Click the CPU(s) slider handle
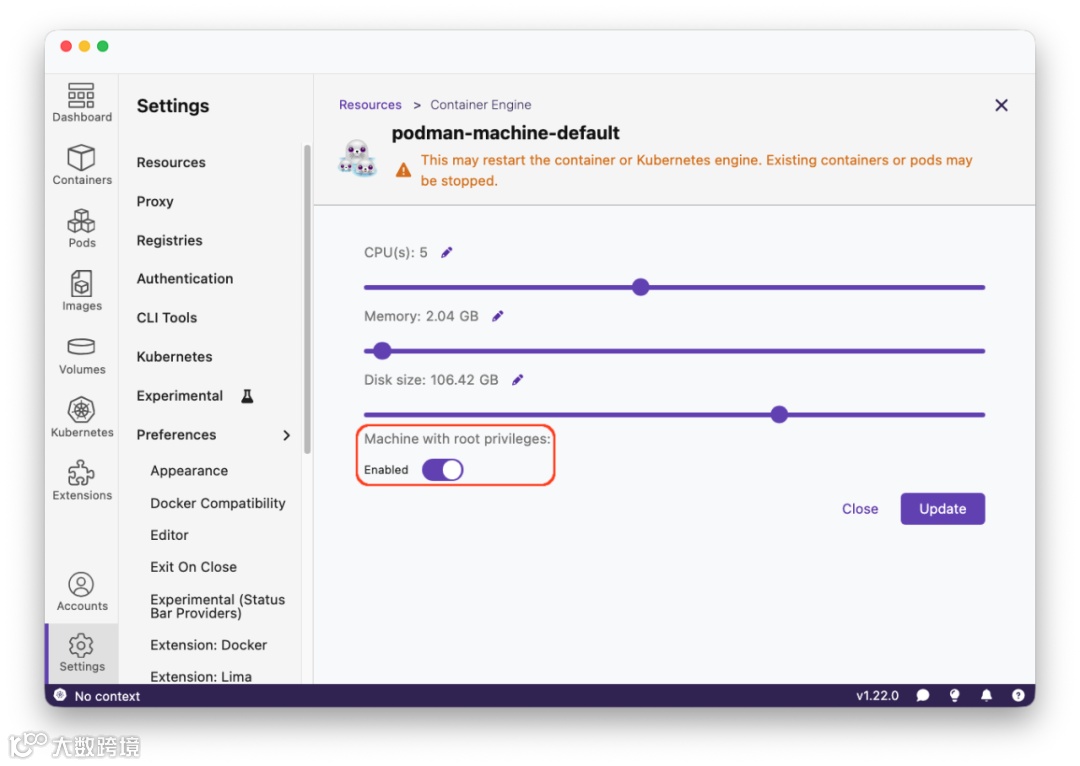Viewport: 1080px width, 766px height. (x=641, y=287)
